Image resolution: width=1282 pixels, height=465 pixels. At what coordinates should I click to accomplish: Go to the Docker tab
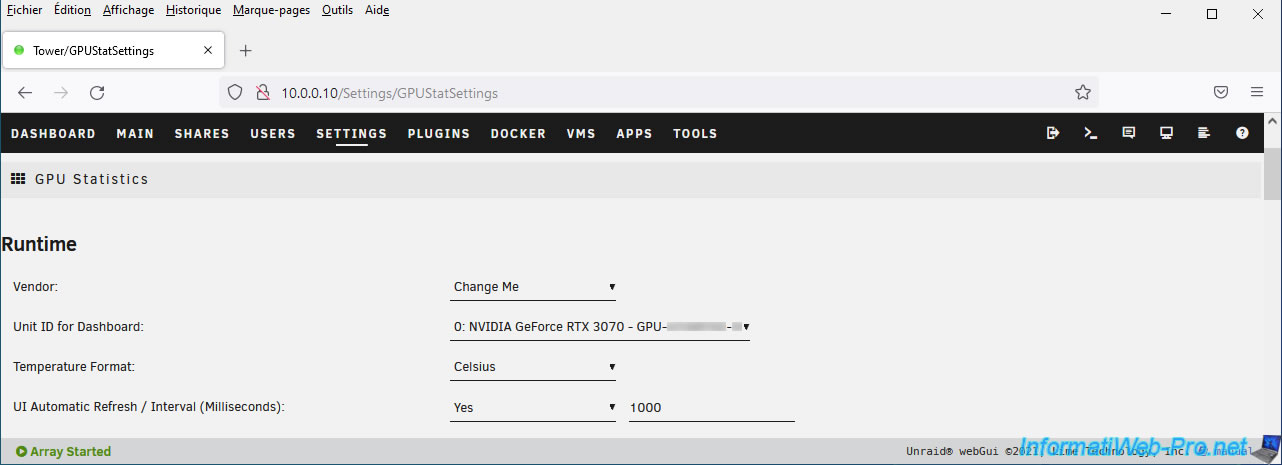[518, 134]
